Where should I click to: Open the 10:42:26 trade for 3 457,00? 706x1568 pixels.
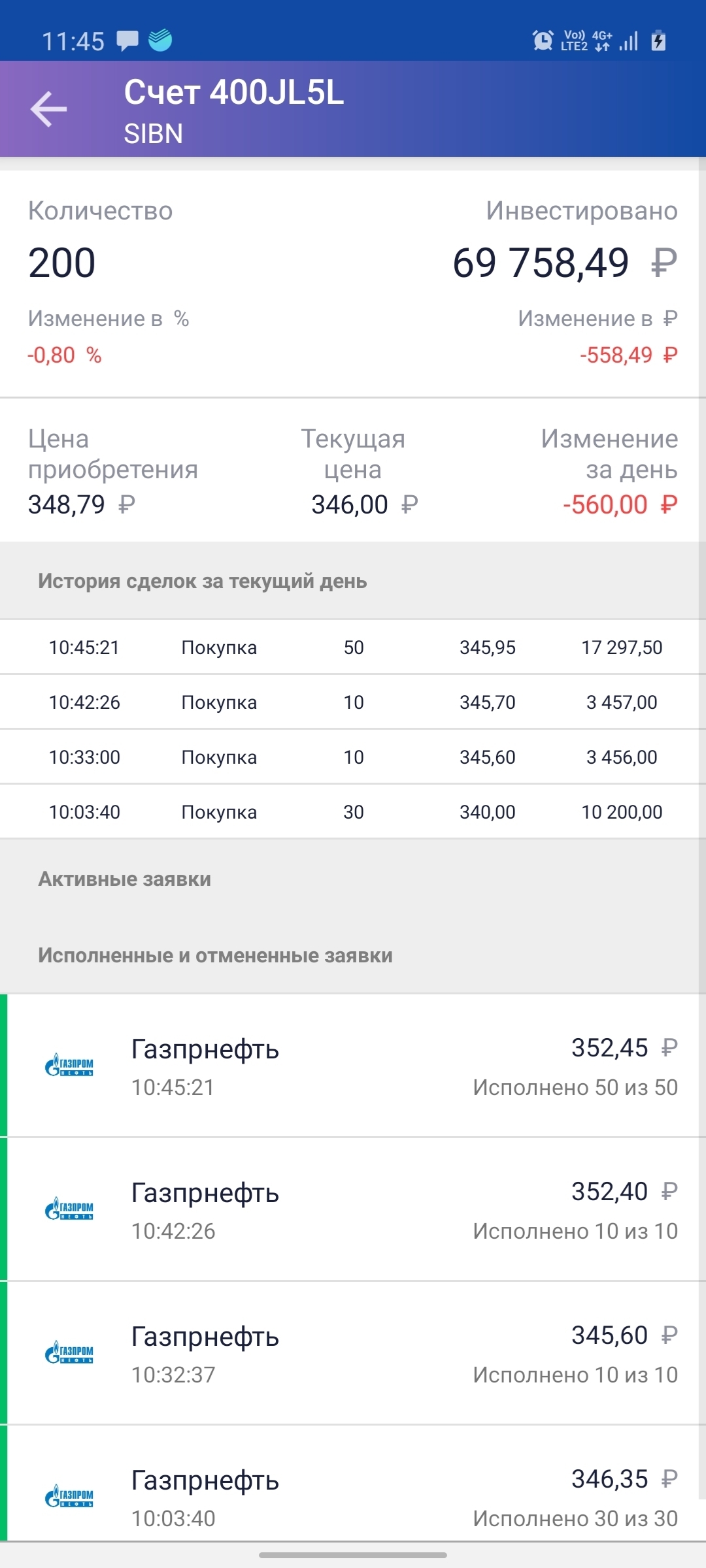point(353,702)
